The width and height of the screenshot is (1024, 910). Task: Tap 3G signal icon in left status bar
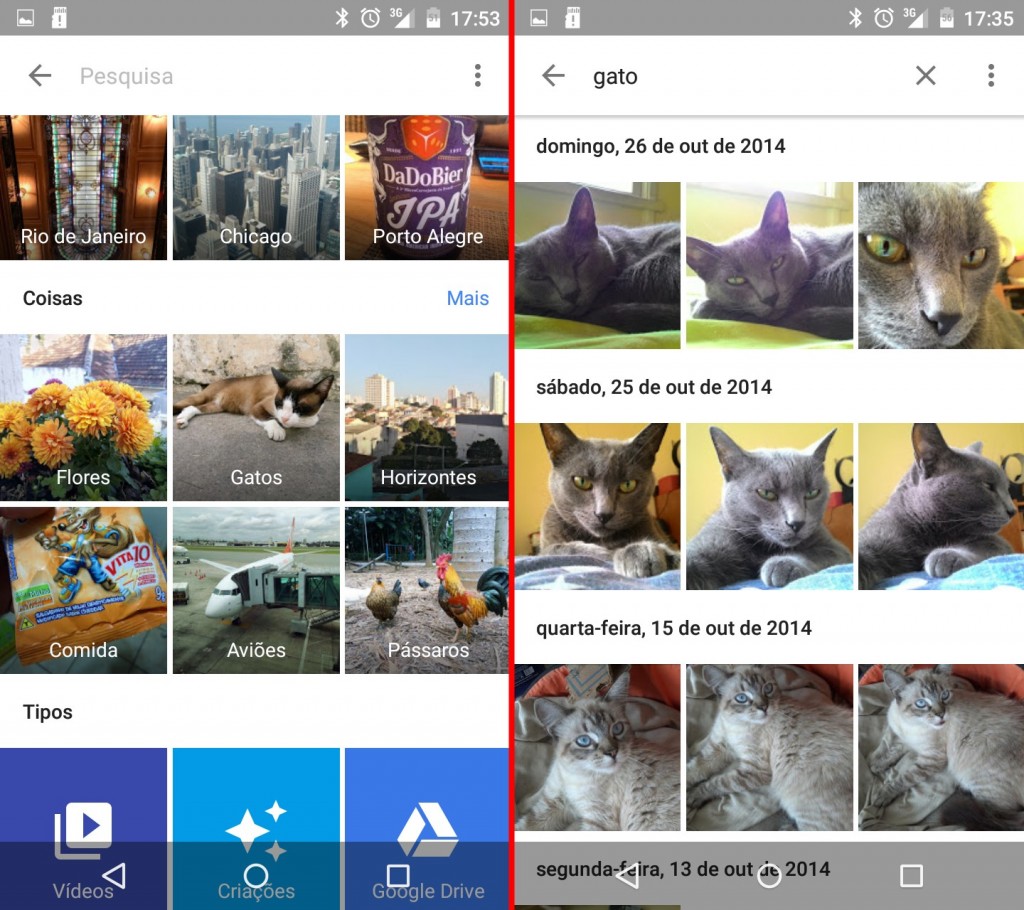(402, 18)
